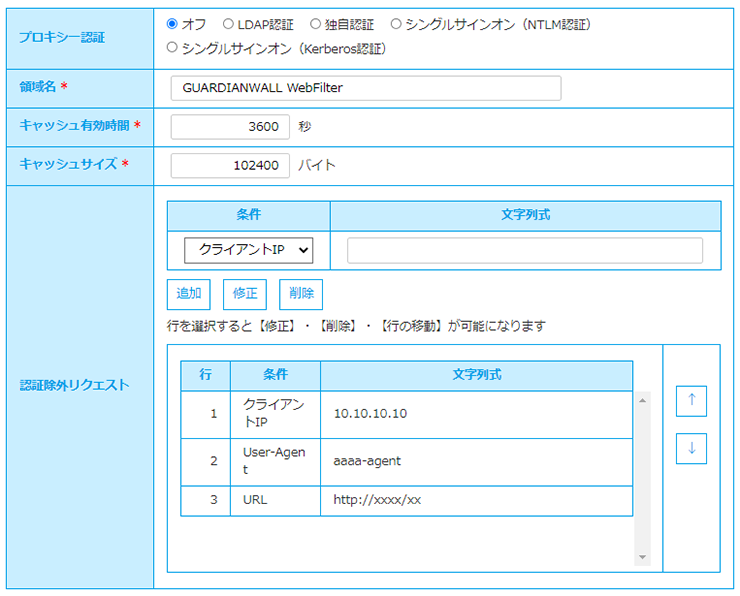Screen dimensions: 740x596
Task: Click the move row up arrow button
Action: [x=691, y=400]
